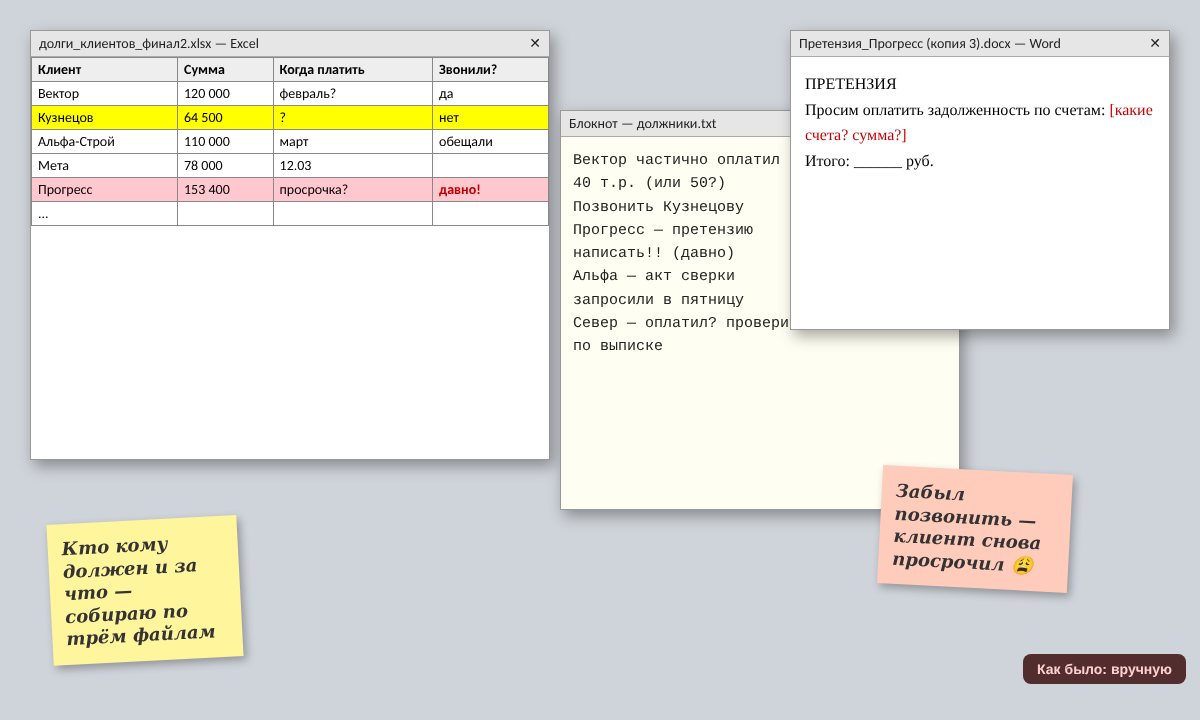Select the 'февраль?' cell in the table
Viewport: 1200px width, 720px height.
coord(353,94)
